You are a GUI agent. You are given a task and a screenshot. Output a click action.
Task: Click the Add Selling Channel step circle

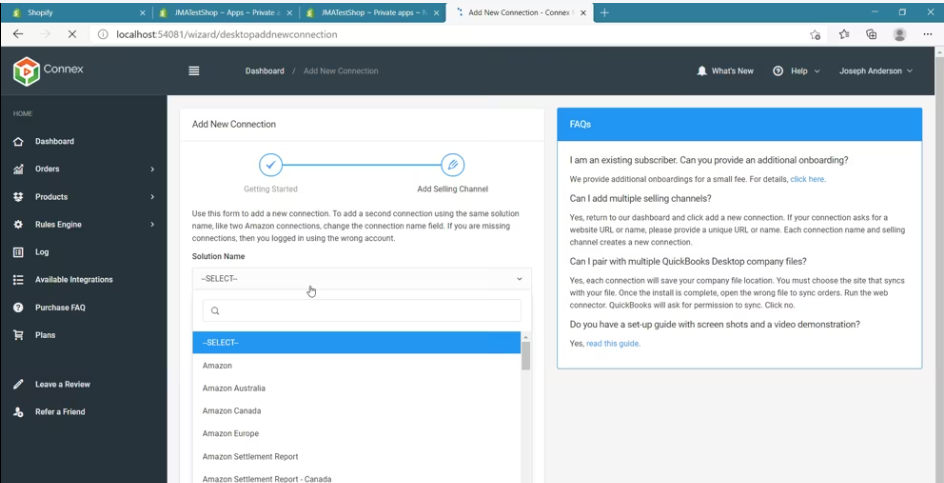click(453, 164)
